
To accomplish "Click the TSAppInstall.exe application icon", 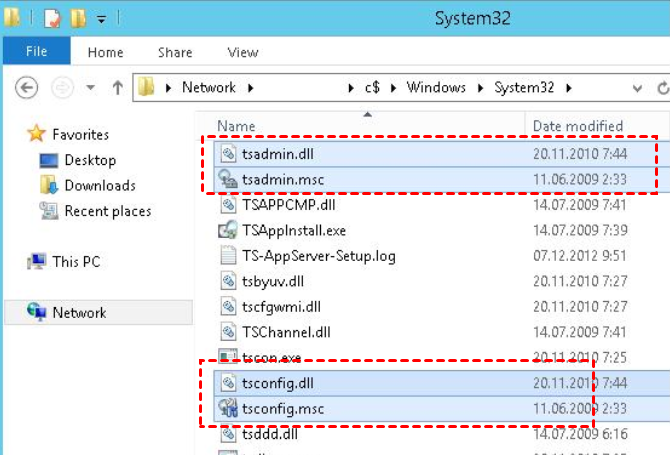I will coord(227,230).
